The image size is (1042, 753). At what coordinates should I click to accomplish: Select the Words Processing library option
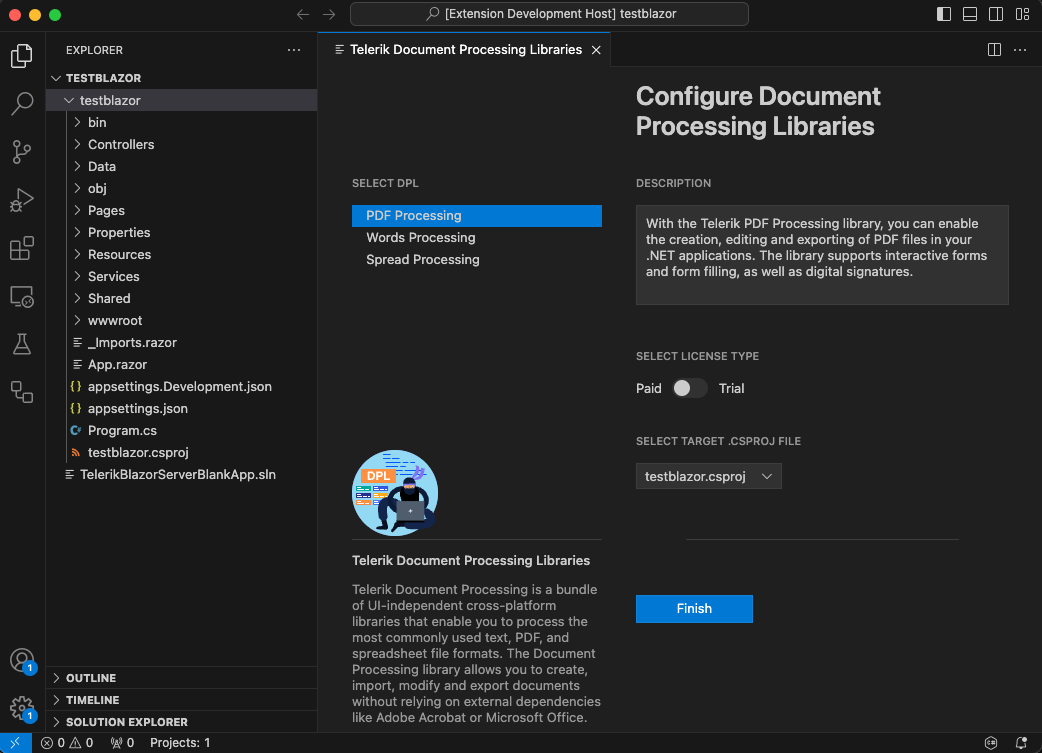coord(476,237)
